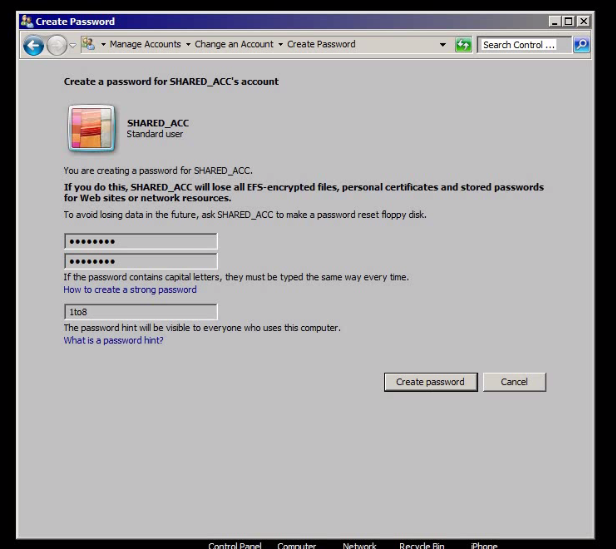
Task: Focus the new password field
Action: (x=140, y=242)
